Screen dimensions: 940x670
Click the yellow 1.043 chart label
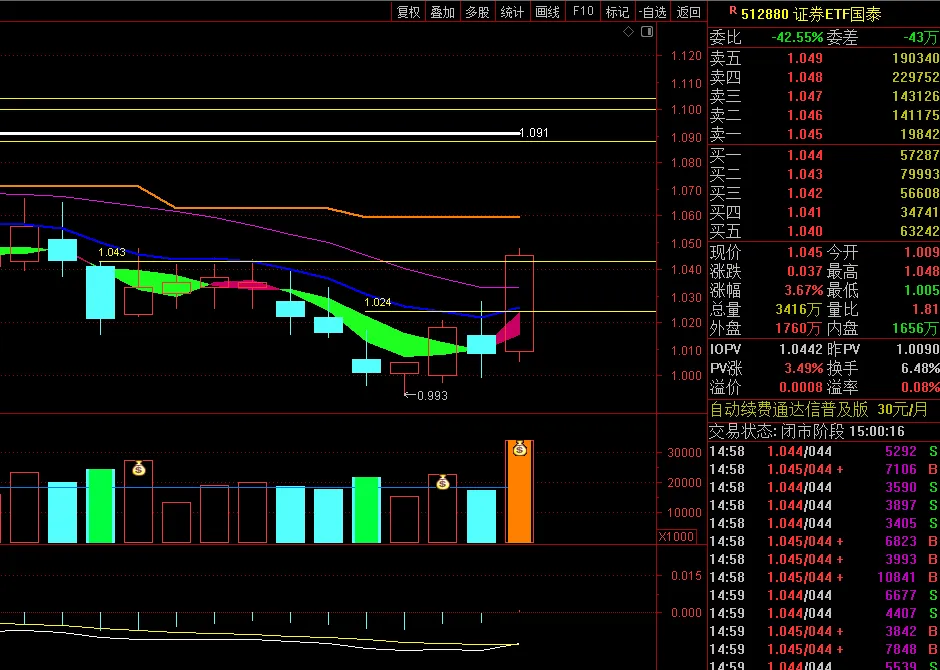tap(112, 252)
